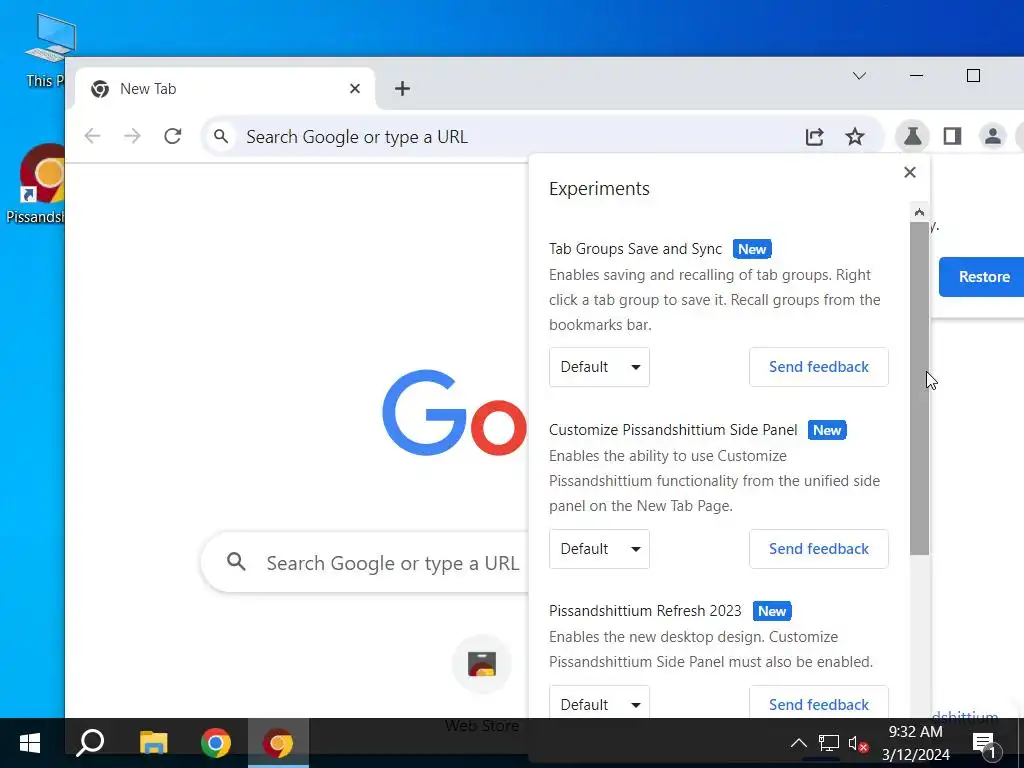Viewport: 1024px width, 768px height.
Task: Click the Experiments panel scrollbar thumb
Action: (x=919, y=389)
